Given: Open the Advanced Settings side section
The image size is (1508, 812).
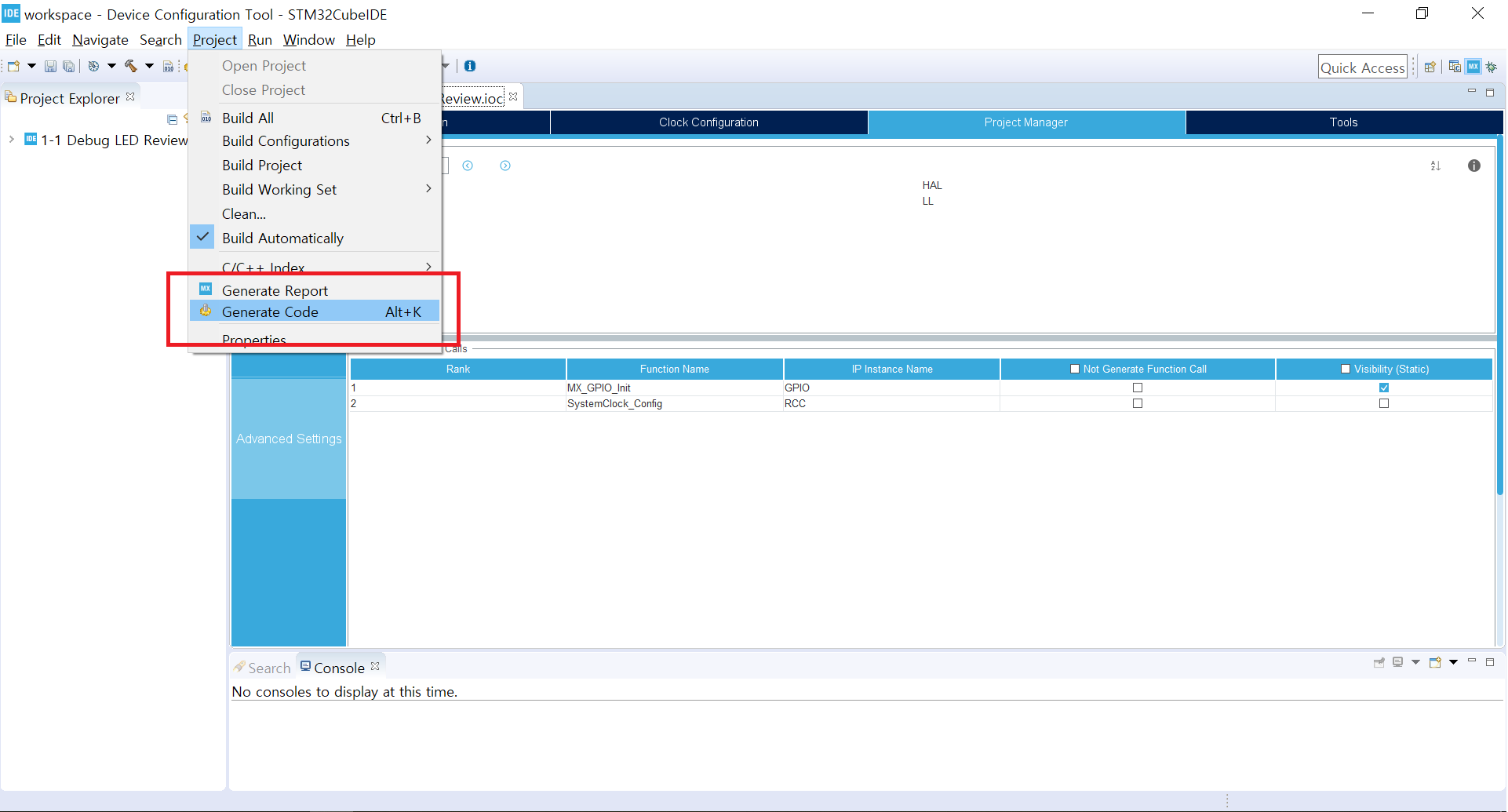Looking at the screenshot, I should (289, 439).
